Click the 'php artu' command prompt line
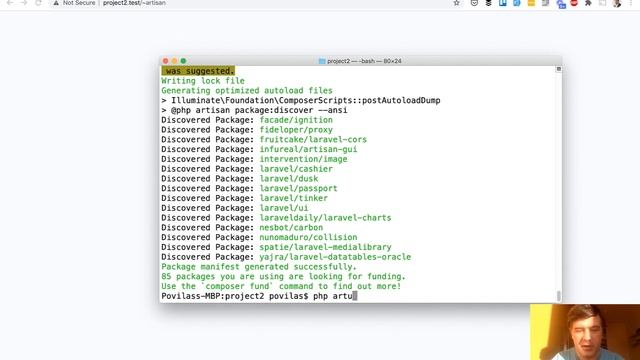 pos(259,296)
